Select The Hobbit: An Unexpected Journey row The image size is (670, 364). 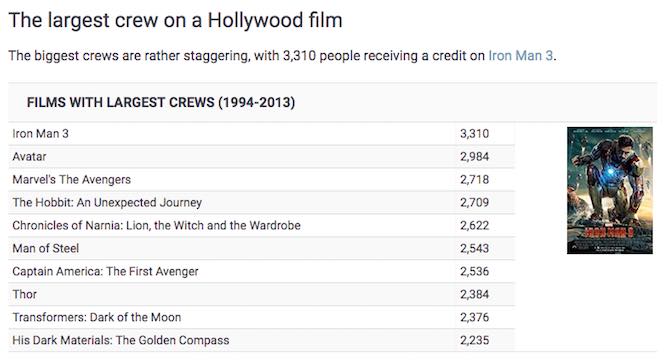[262, 203]
